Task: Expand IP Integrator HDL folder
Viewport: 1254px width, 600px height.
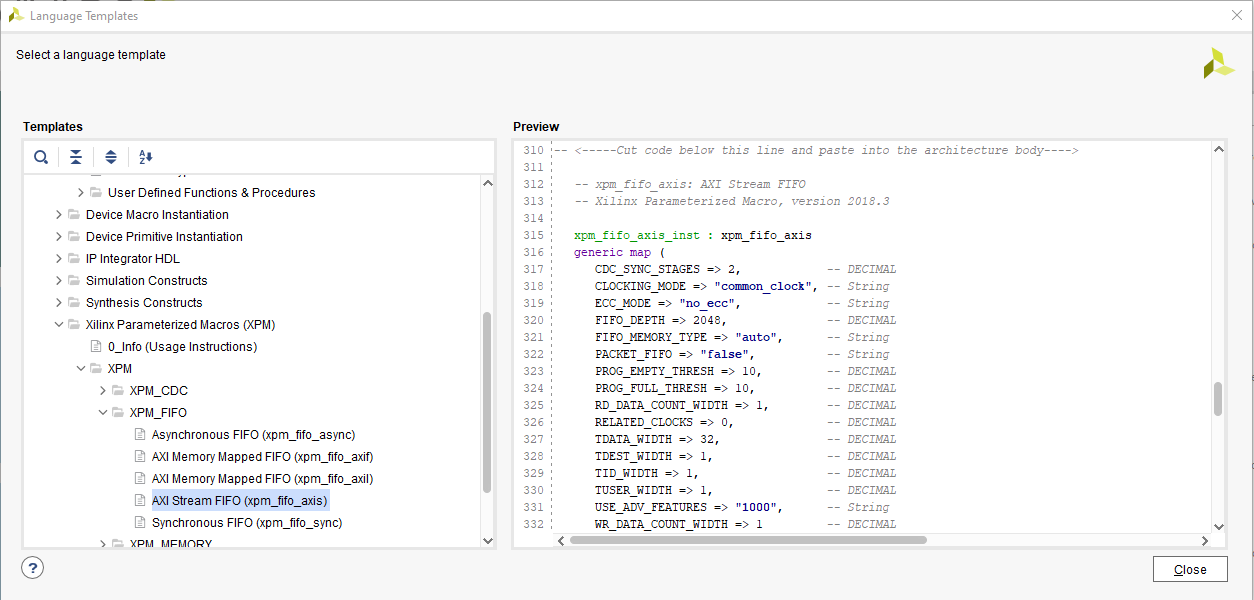Action: pos(59,259)
